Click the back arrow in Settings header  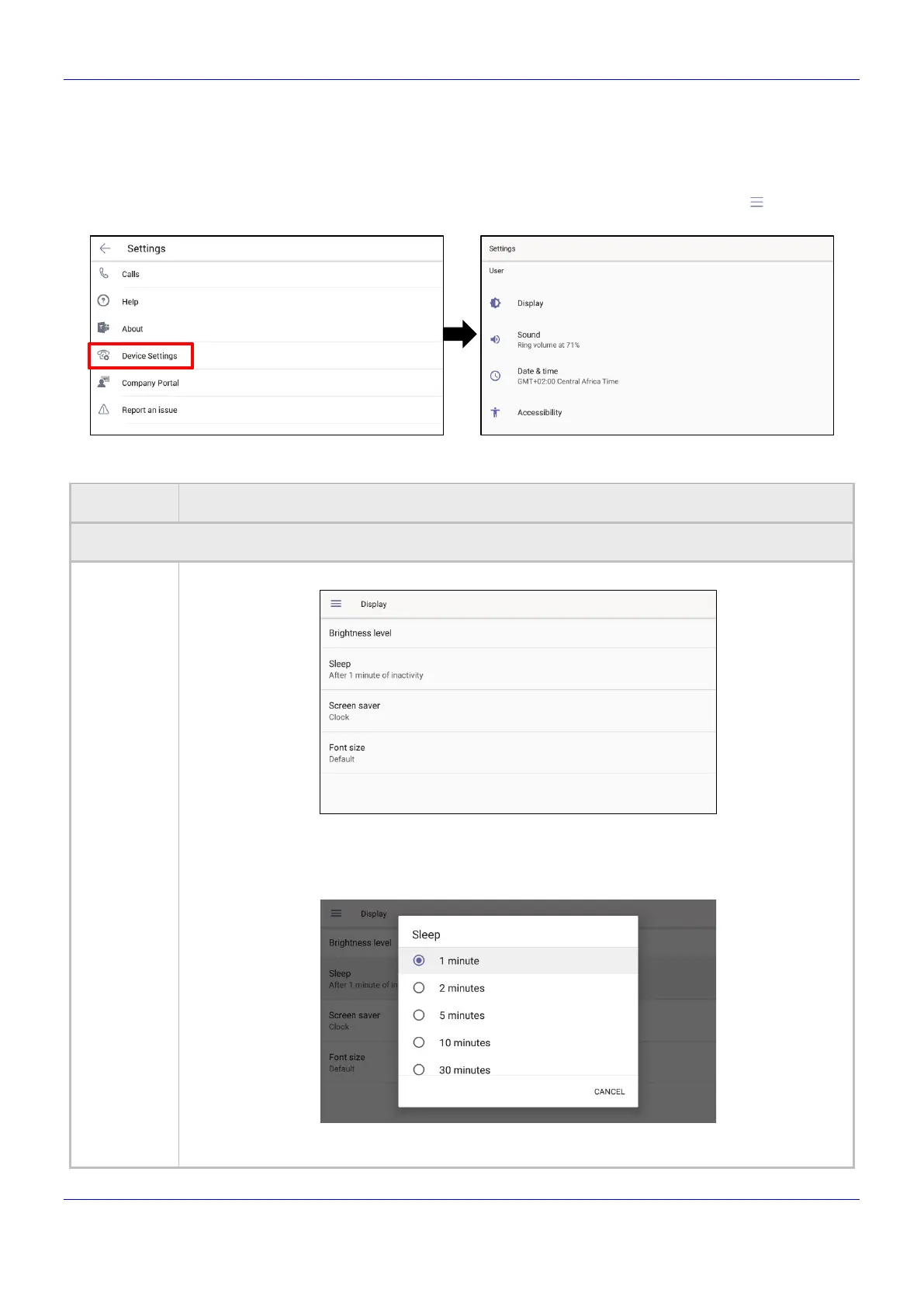105,248
